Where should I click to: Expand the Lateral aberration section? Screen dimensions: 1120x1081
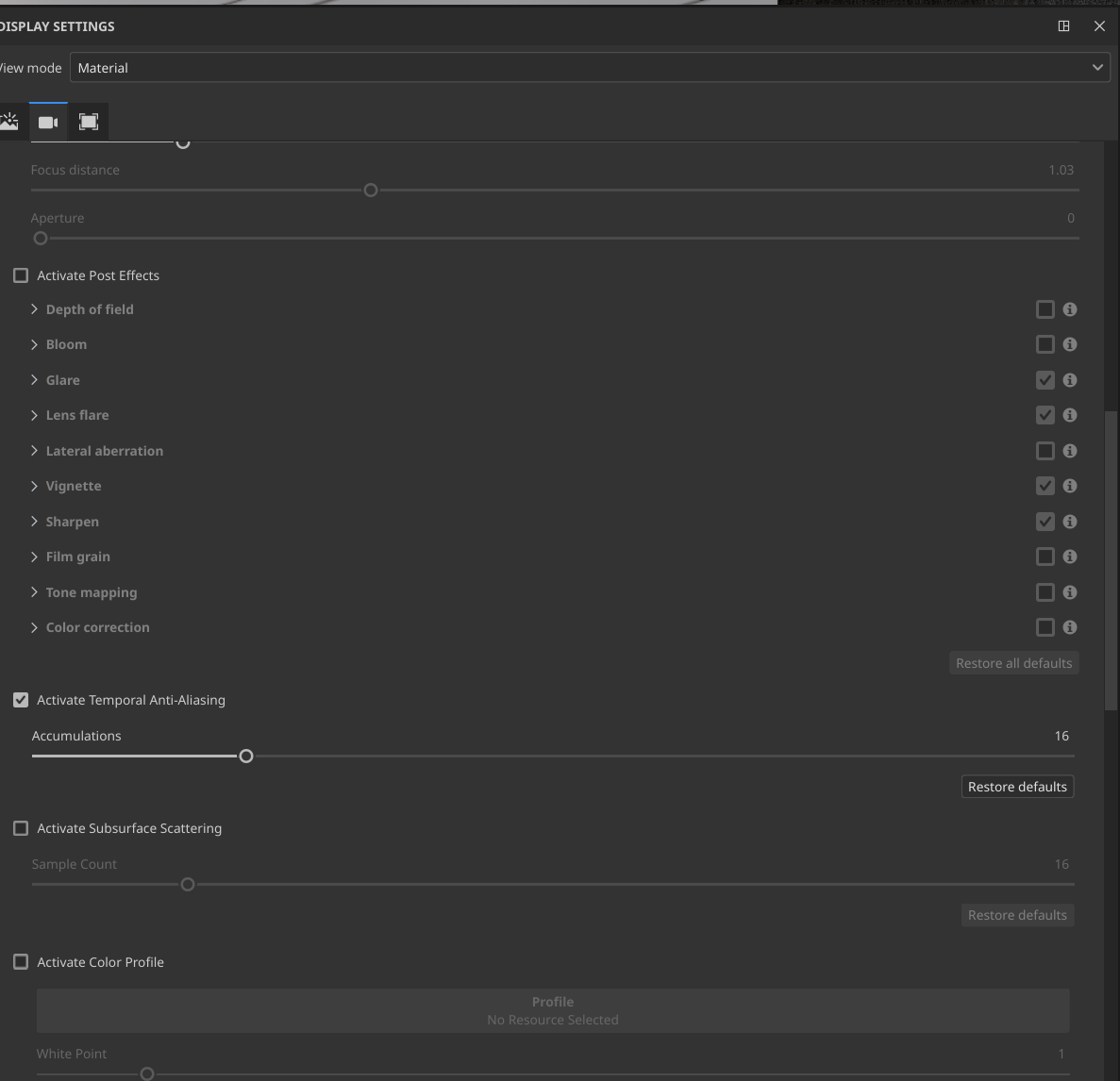[x=34, y=451]
